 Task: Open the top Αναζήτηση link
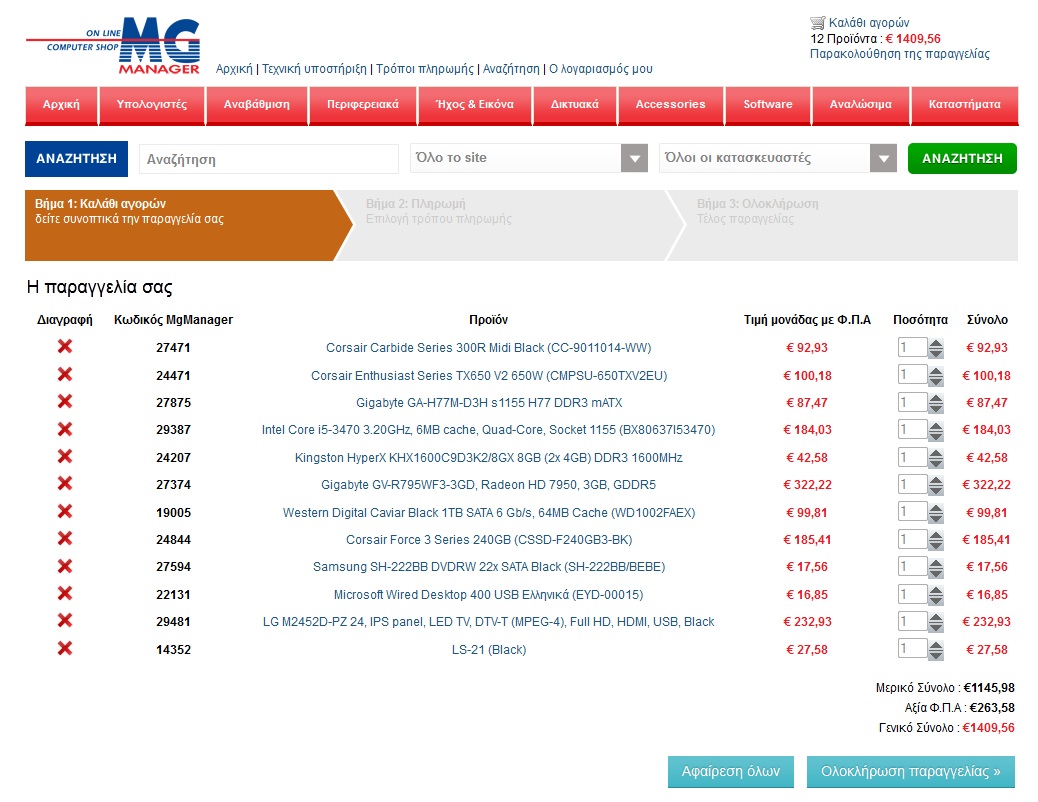pyautogui.click(x=511, y=69)
